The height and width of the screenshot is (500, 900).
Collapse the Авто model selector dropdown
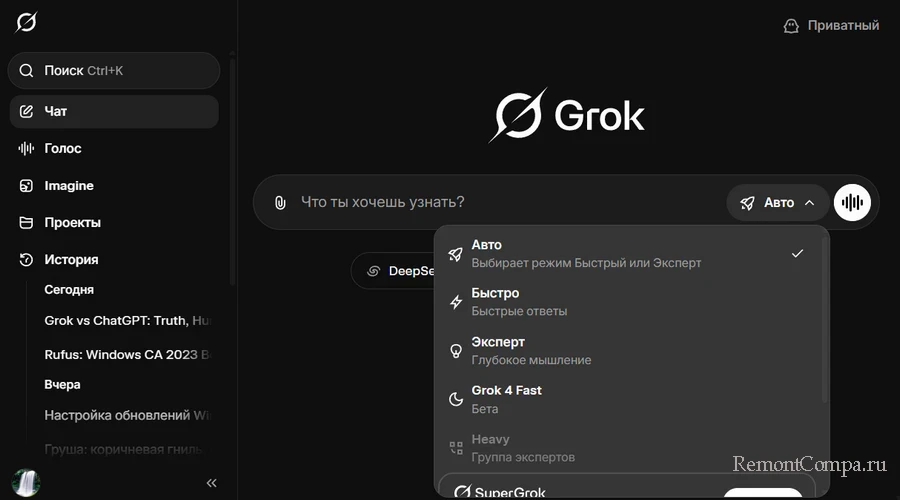778,203
